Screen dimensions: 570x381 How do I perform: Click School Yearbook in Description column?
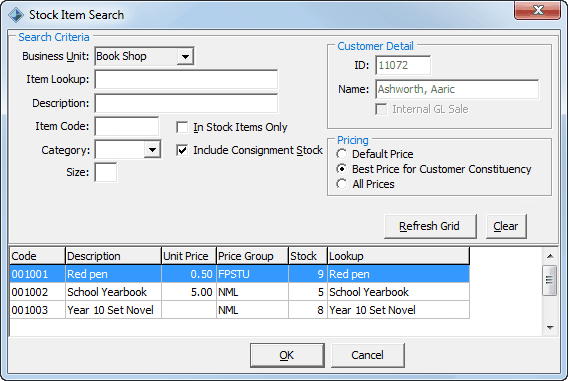pyautogui.click(x=113, y=292)
